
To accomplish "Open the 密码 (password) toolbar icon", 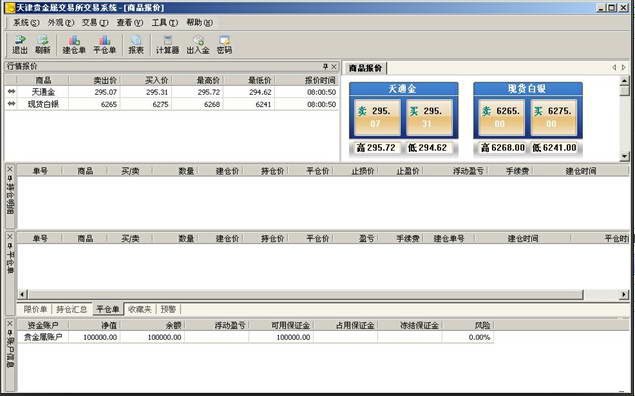I will tap(224, 45).
